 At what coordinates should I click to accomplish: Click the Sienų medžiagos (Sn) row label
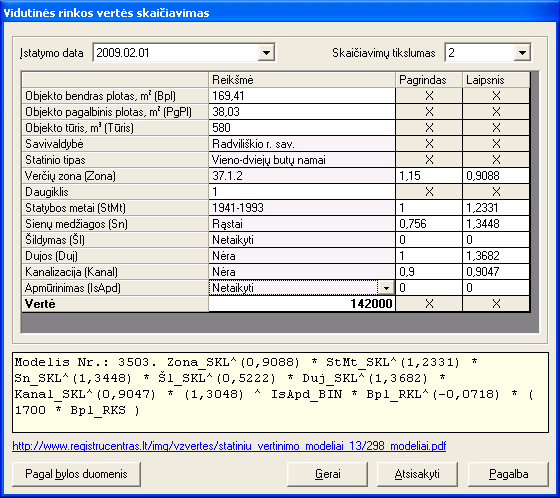[115, 224]
